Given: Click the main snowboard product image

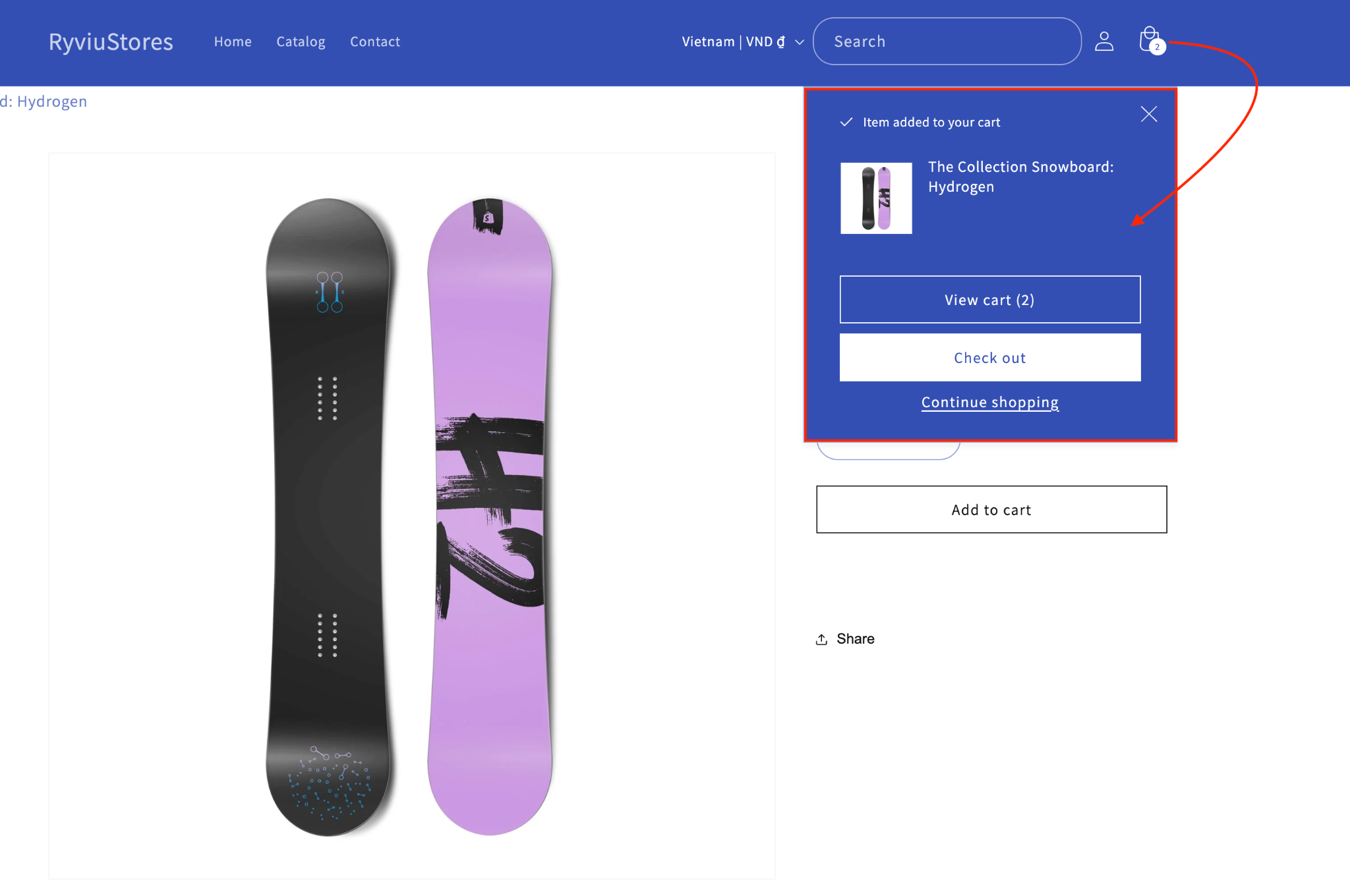Looking at the screenshot, I should click(x=412, y=516).
